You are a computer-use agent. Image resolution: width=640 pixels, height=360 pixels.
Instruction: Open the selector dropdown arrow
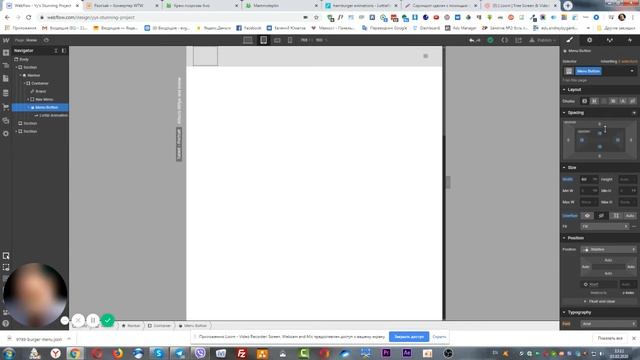(x=632, y=71)
